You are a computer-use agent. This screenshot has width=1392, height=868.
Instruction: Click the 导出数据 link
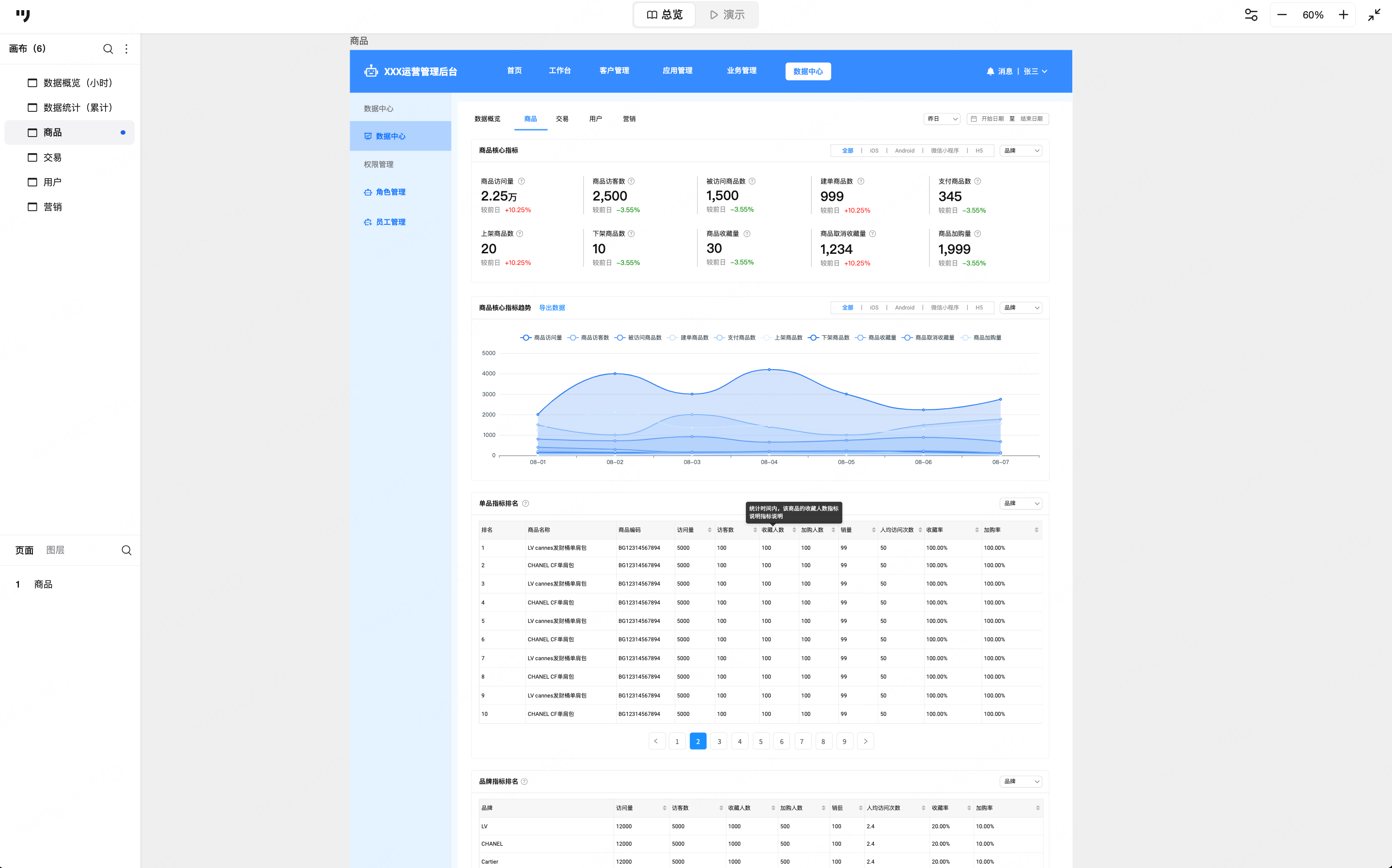552,308
